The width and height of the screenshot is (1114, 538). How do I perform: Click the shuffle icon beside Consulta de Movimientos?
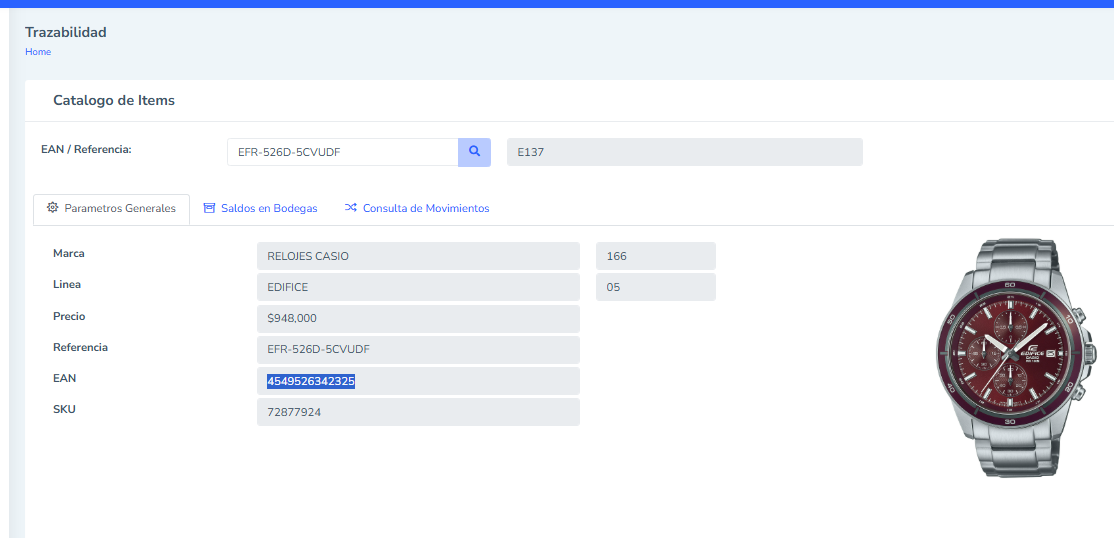pos(351,208)
